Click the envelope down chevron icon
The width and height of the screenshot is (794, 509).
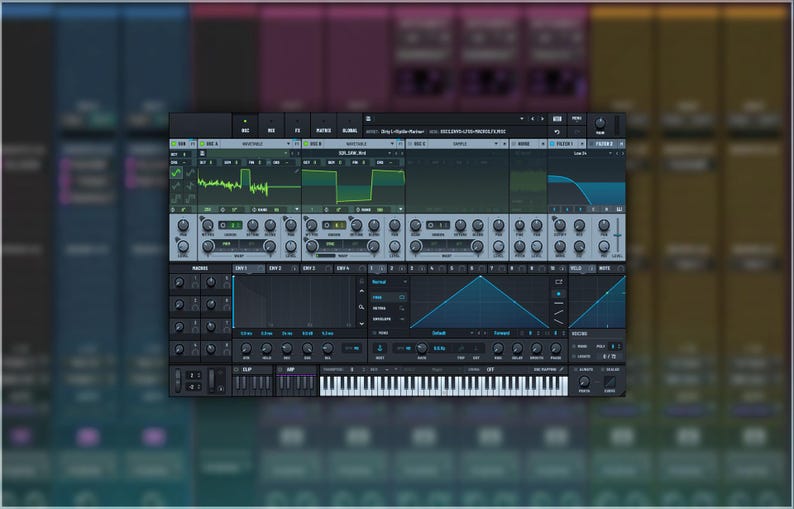(x=362, y=324)
